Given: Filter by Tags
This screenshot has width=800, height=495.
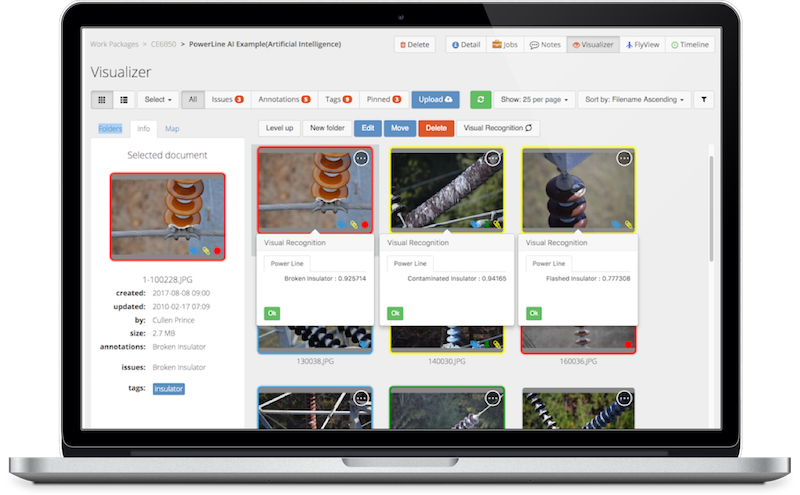Looking at the screenshot, I should coord(339,100).
